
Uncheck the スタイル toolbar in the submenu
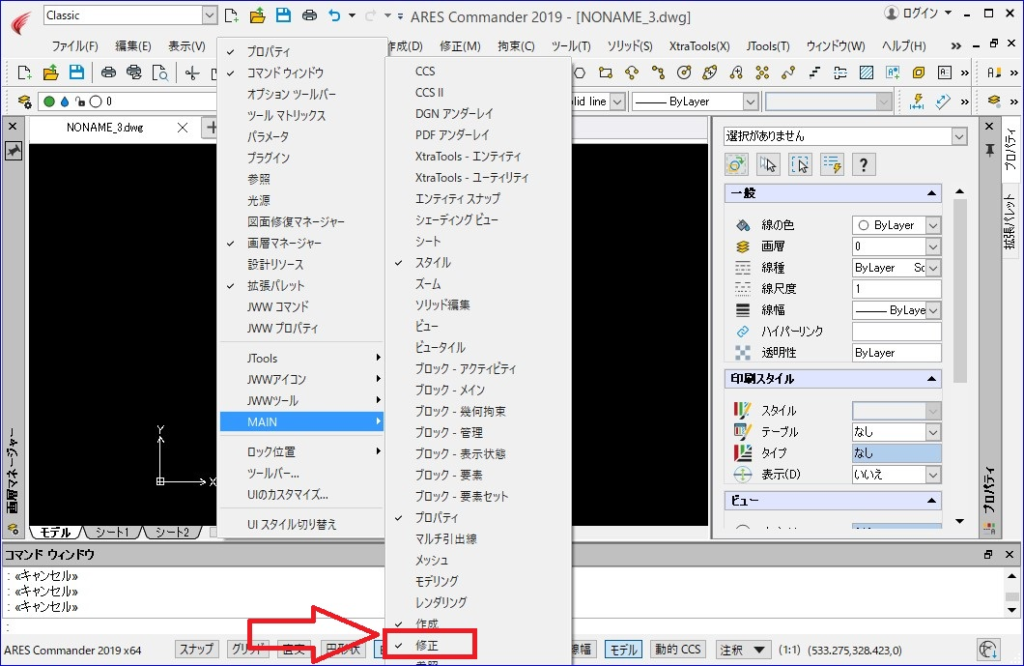(x=433, y=262)
